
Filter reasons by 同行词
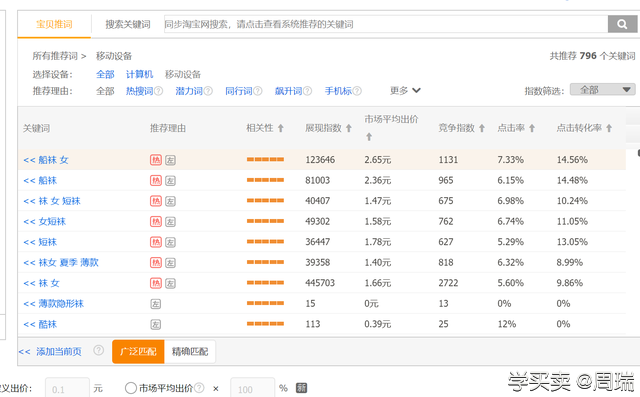click(x=239, y=91)
